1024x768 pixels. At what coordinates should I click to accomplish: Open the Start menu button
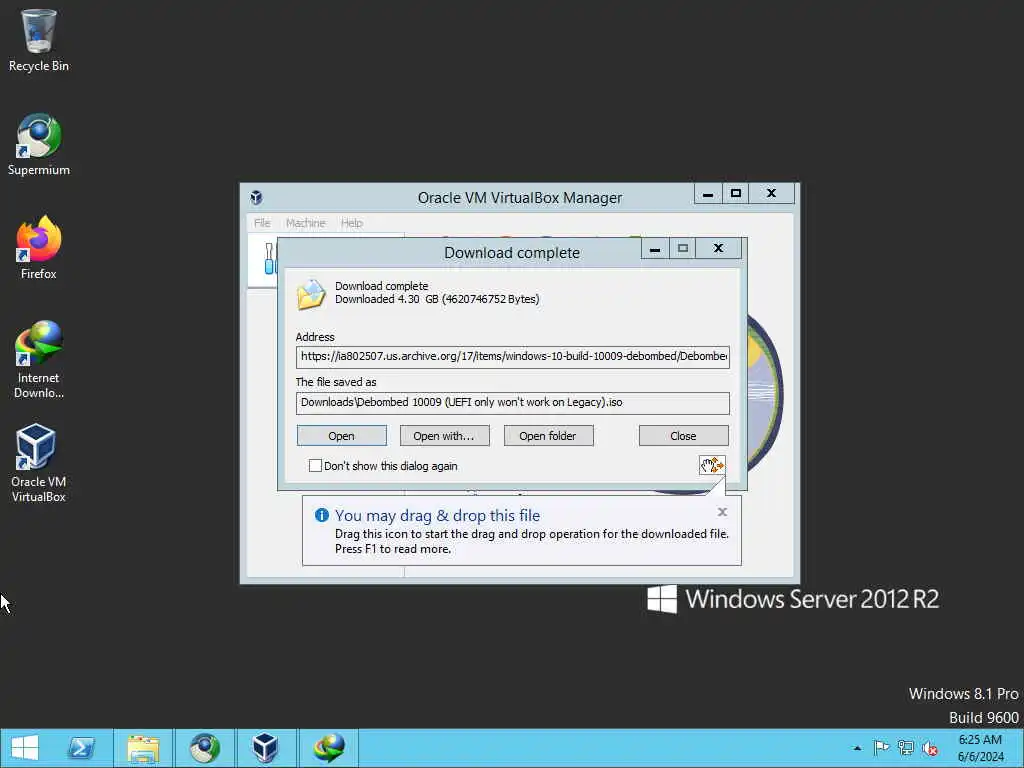click(x=25, y=748)
